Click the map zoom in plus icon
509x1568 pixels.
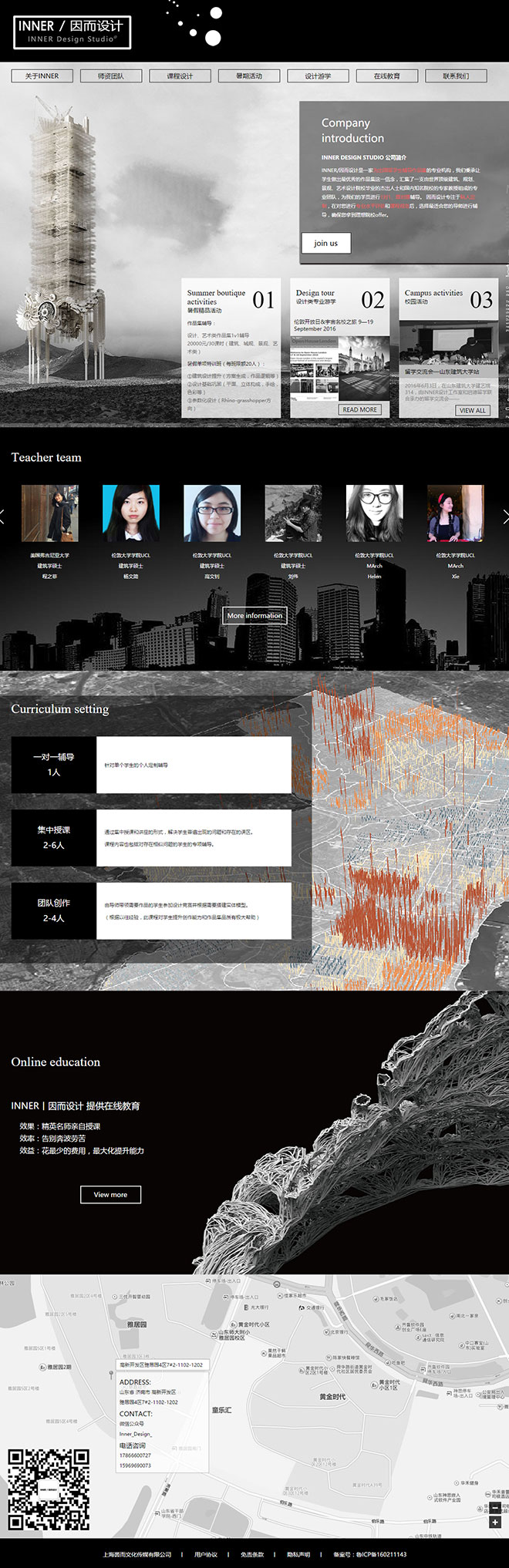[495, 1522]
